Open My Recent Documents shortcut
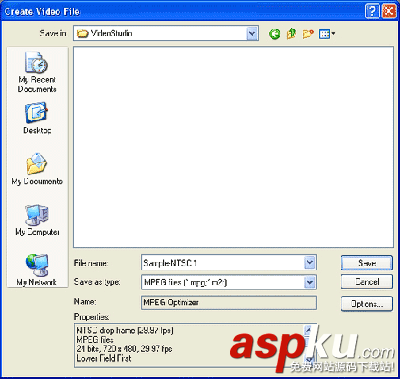 pyautogui.click(x=37, y=72)
